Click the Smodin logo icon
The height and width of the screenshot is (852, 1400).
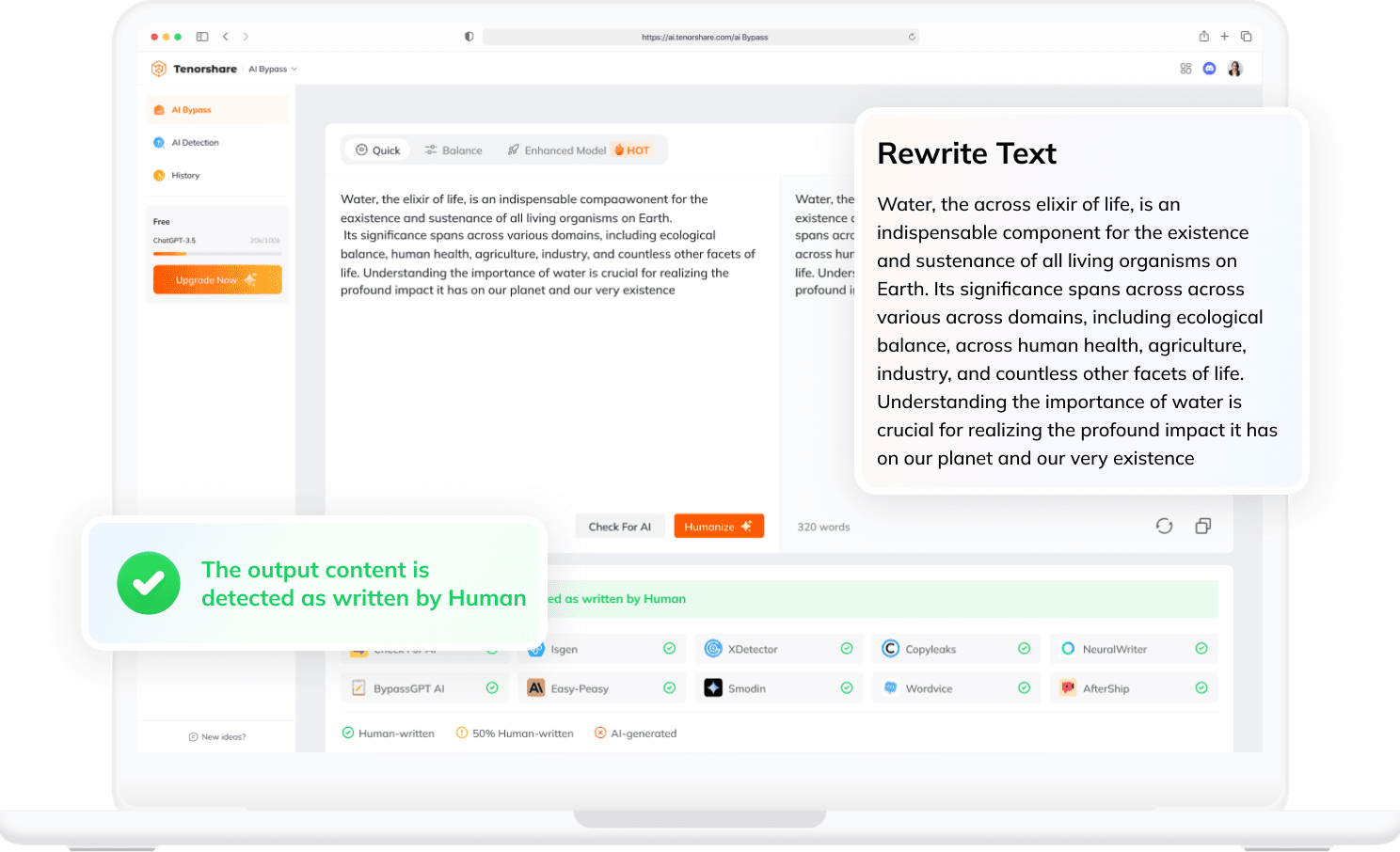point(713,688)
